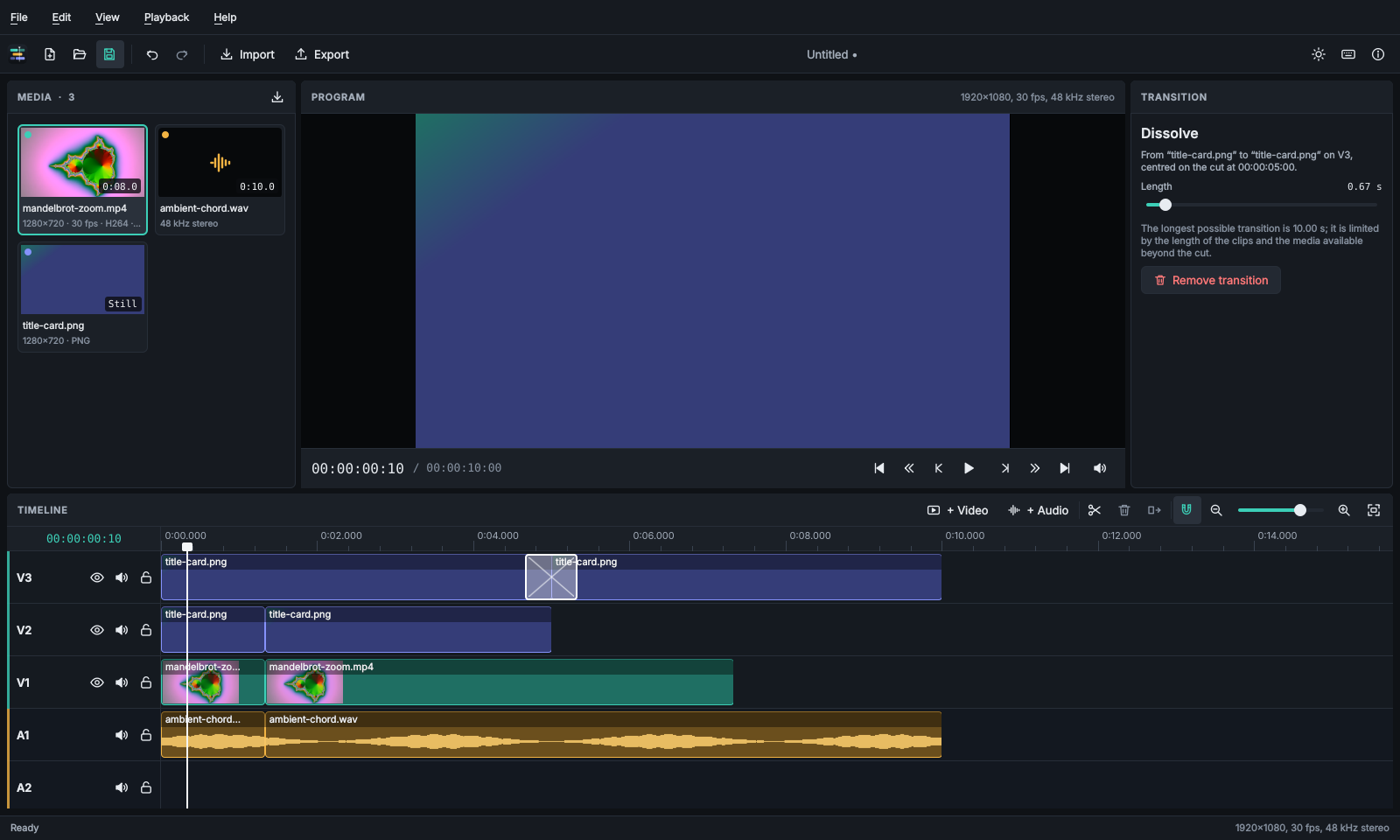This screenshot has width=1400, height=840.
Task: Import media via Media panel download icon
Action: pyautogui.click(x=277, y=97)
